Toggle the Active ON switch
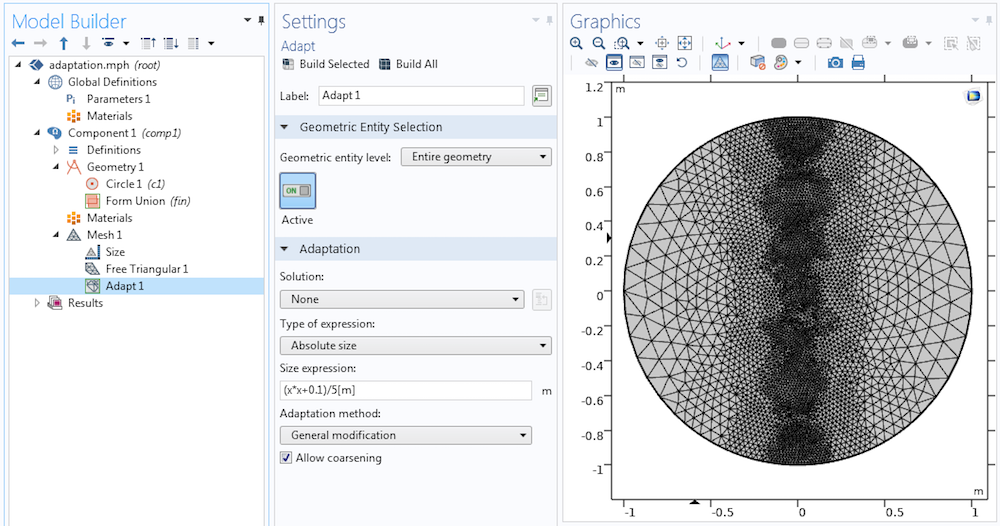The width and height of the screenshot is (1000, 526). click(x=297, y=190)
